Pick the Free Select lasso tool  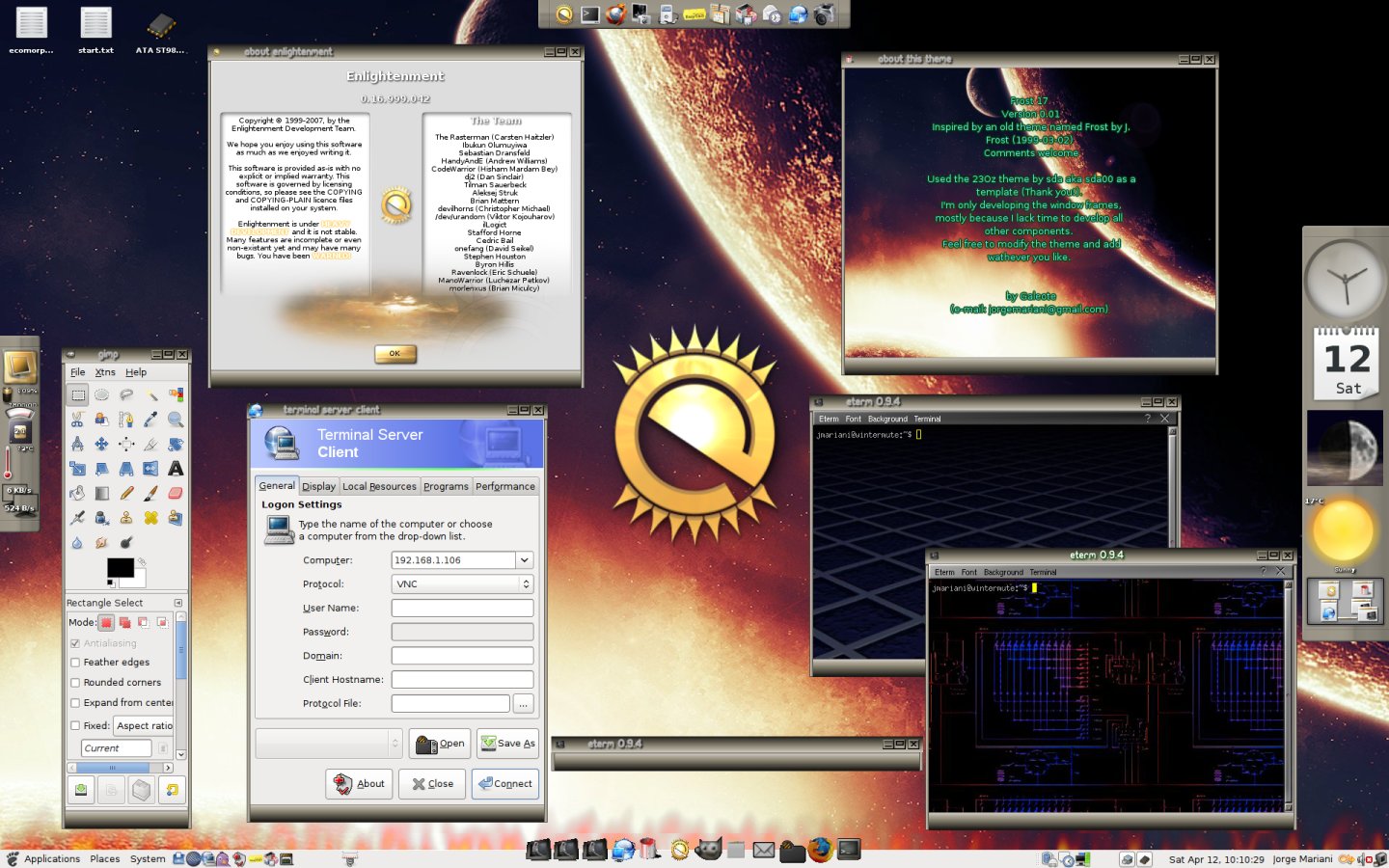tap(126, 394)
